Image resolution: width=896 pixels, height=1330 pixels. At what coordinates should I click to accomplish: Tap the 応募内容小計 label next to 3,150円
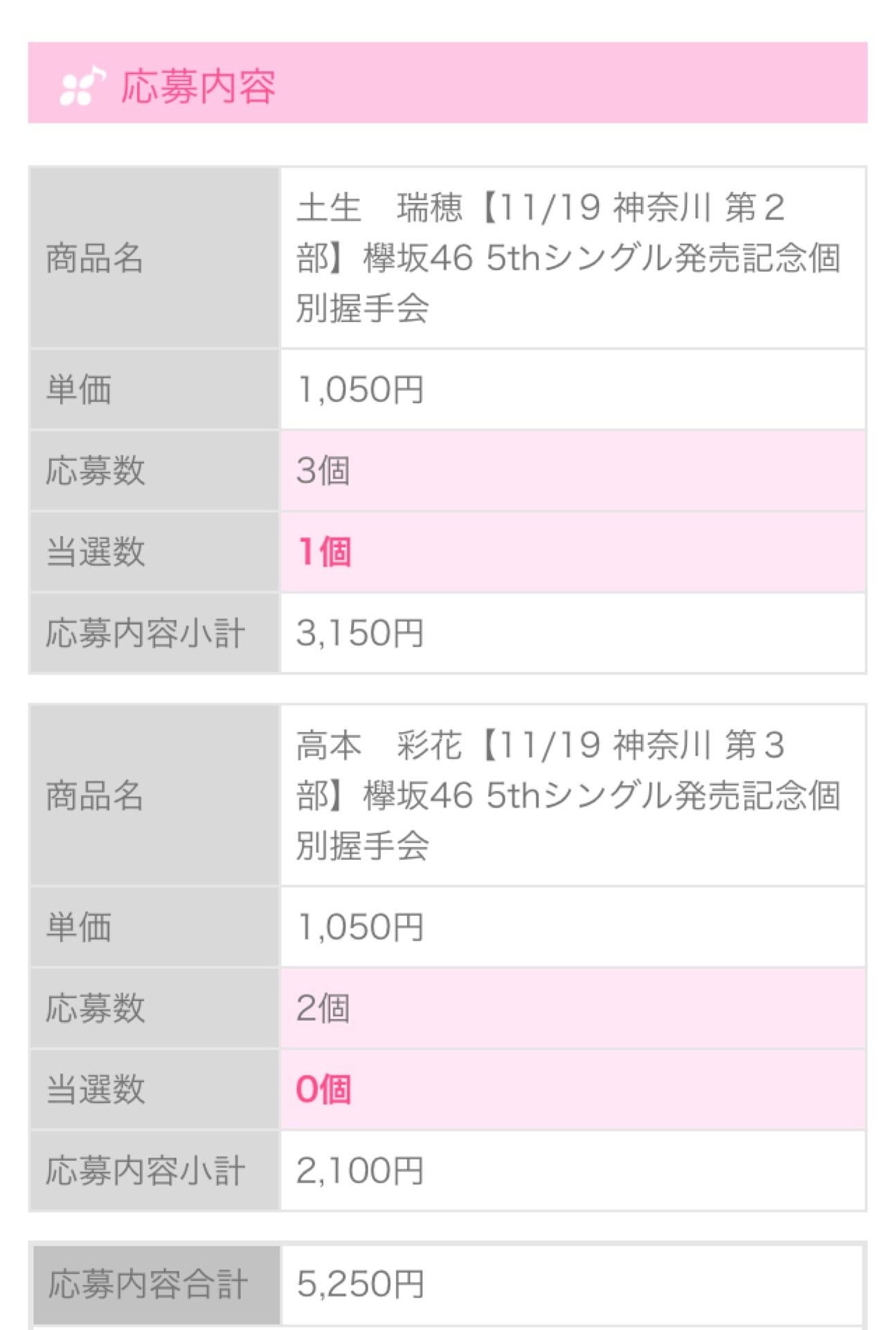pyautogui.click(x=145, y=633)
